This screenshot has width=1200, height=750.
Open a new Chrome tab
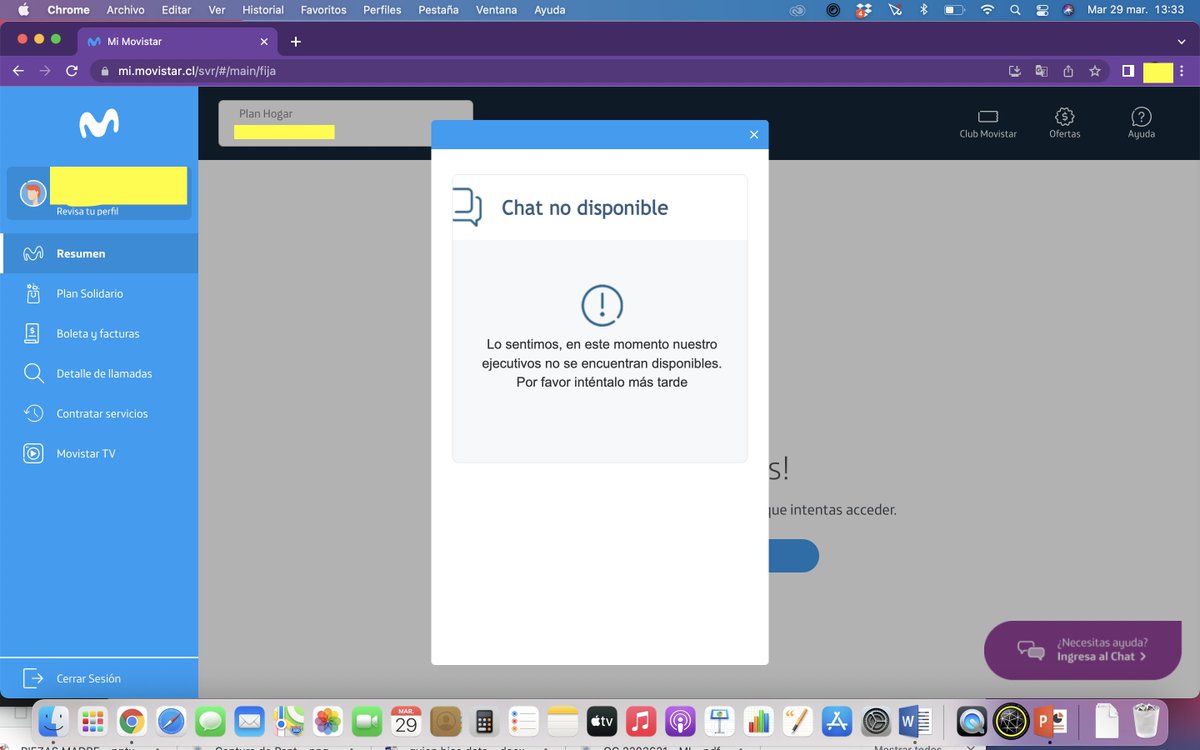tap(296, 42)
